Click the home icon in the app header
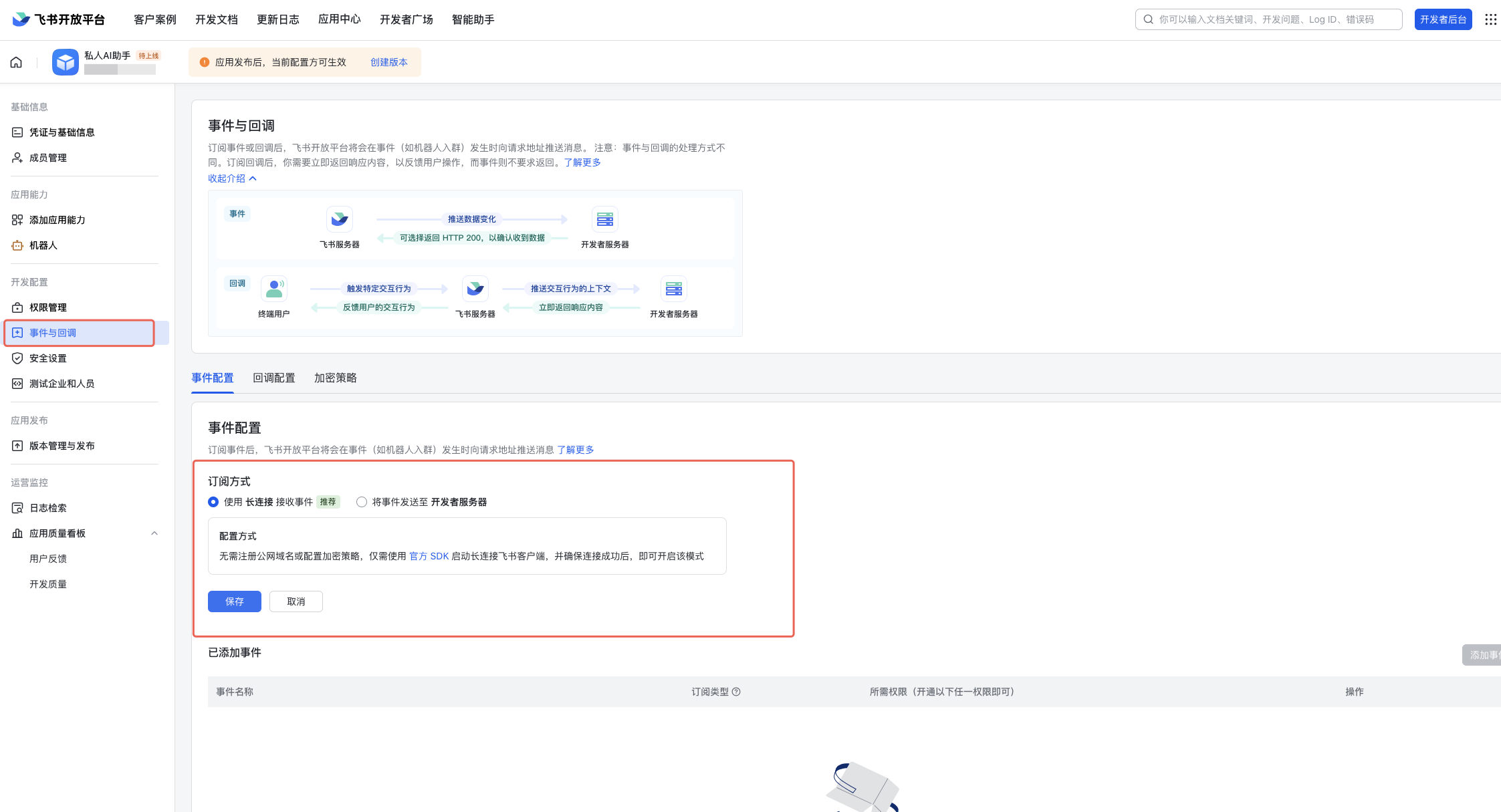The width and height of the screenshot is (1501, 812). pyautogui.click(x=16, y=62)
